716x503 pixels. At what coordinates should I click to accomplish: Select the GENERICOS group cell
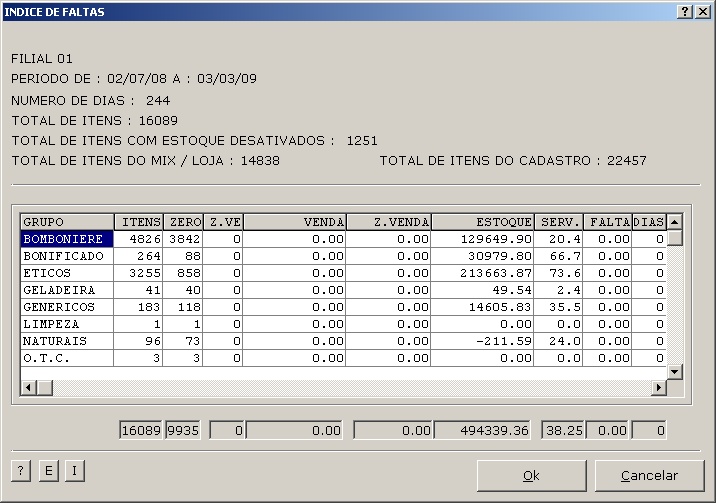click(66, 307)
